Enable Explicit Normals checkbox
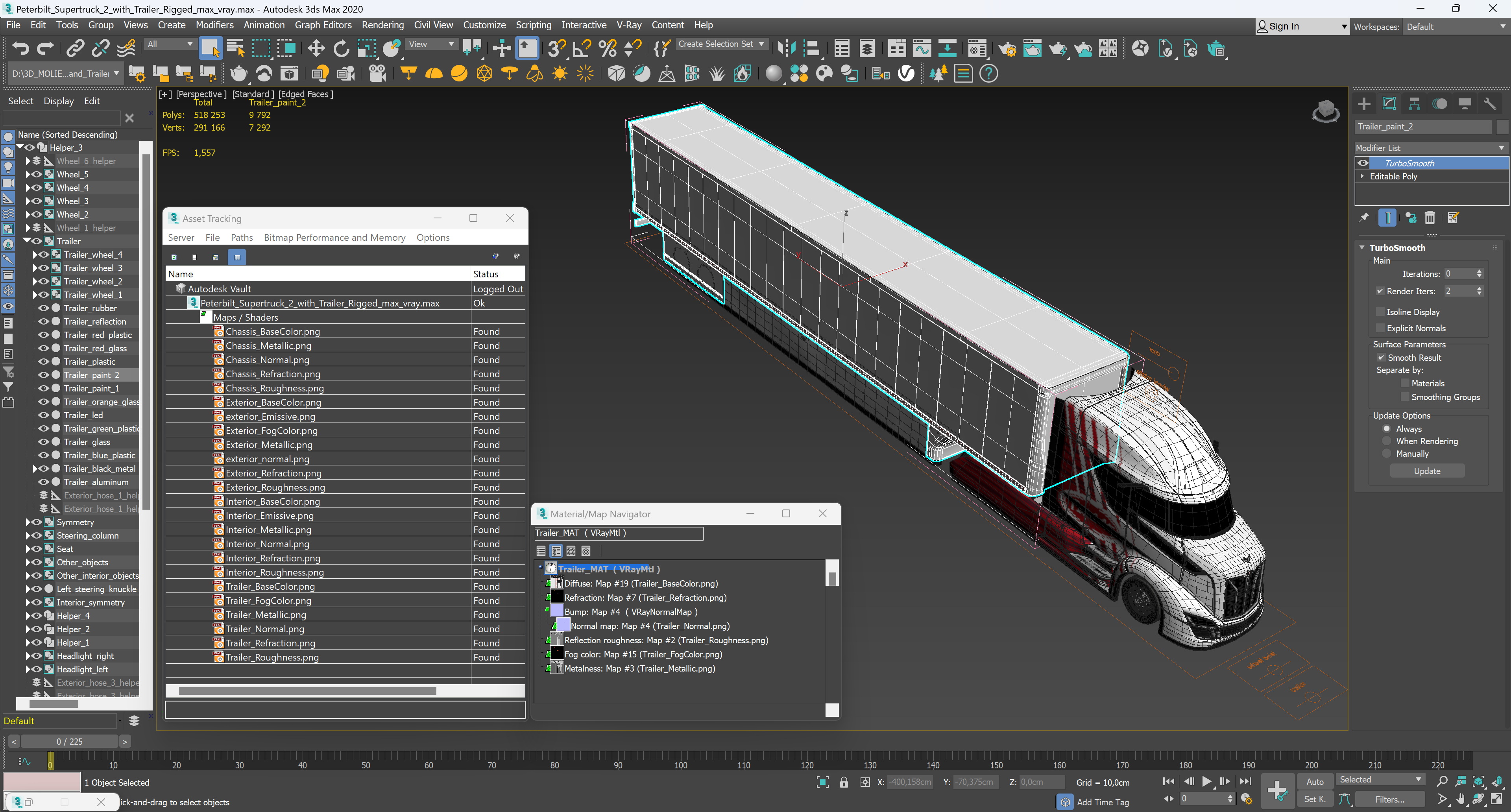1511x812 pixels. click(1380, 328)
